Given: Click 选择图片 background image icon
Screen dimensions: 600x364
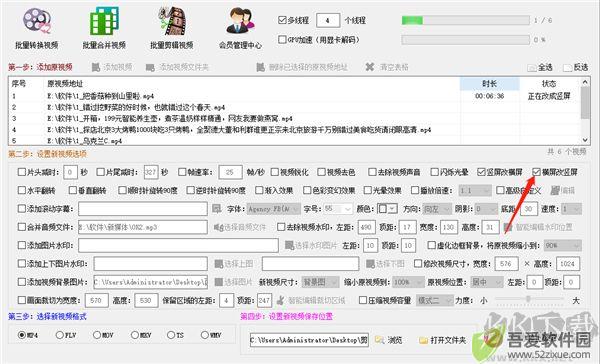Looking at the screenshot, I should point(218,282).
